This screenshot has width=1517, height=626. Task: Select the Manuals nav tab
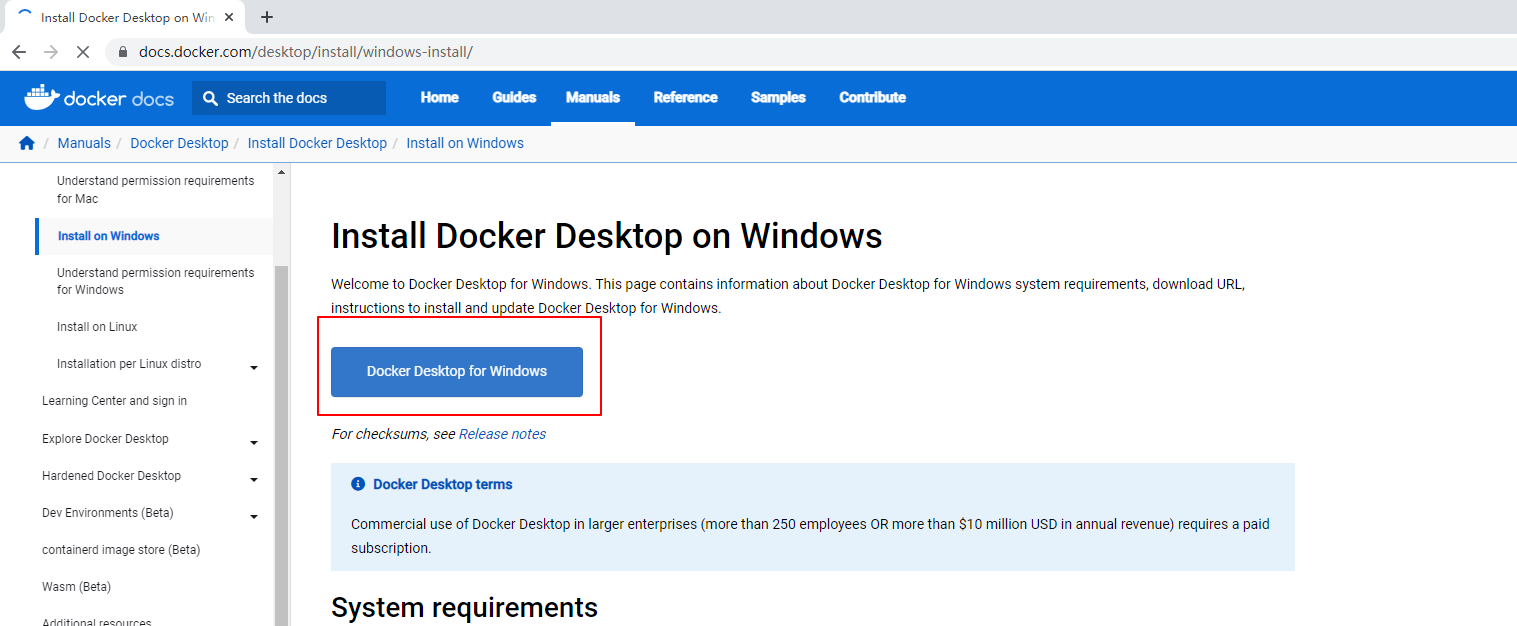[x=593, y=97]
